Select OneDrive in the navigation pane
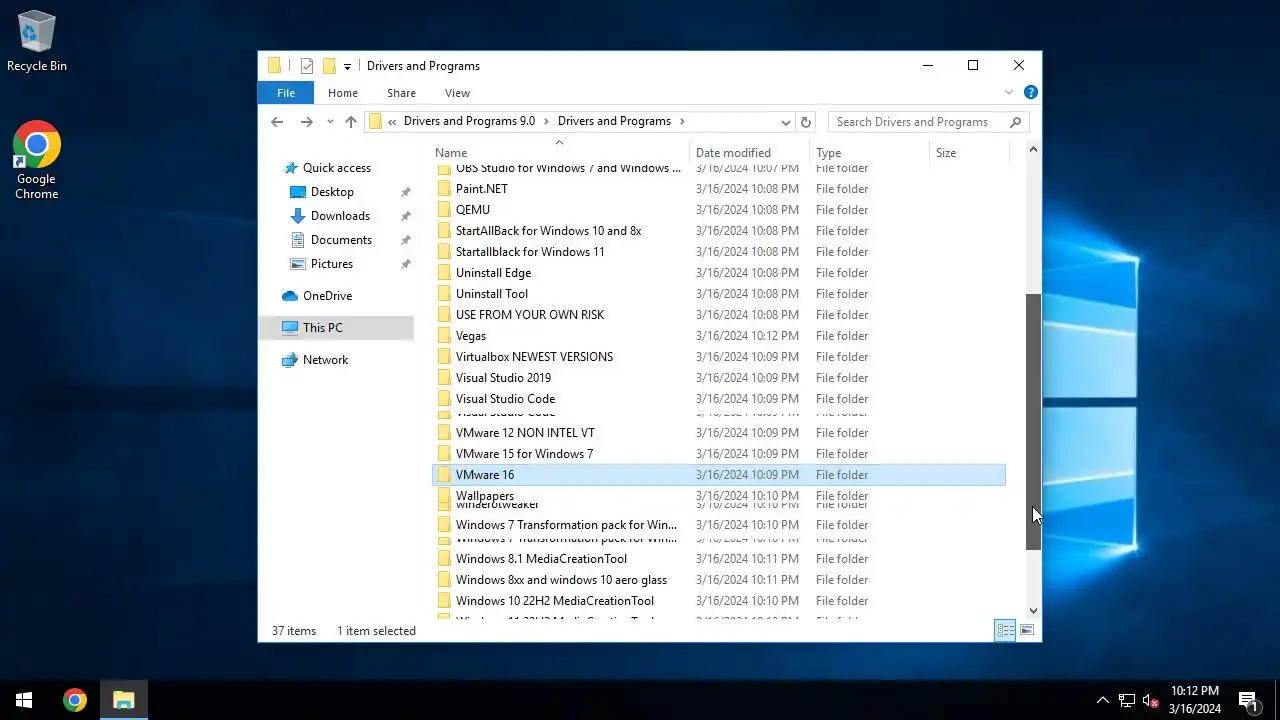This screenshot has width=1280, height=720. pos(327,296)
